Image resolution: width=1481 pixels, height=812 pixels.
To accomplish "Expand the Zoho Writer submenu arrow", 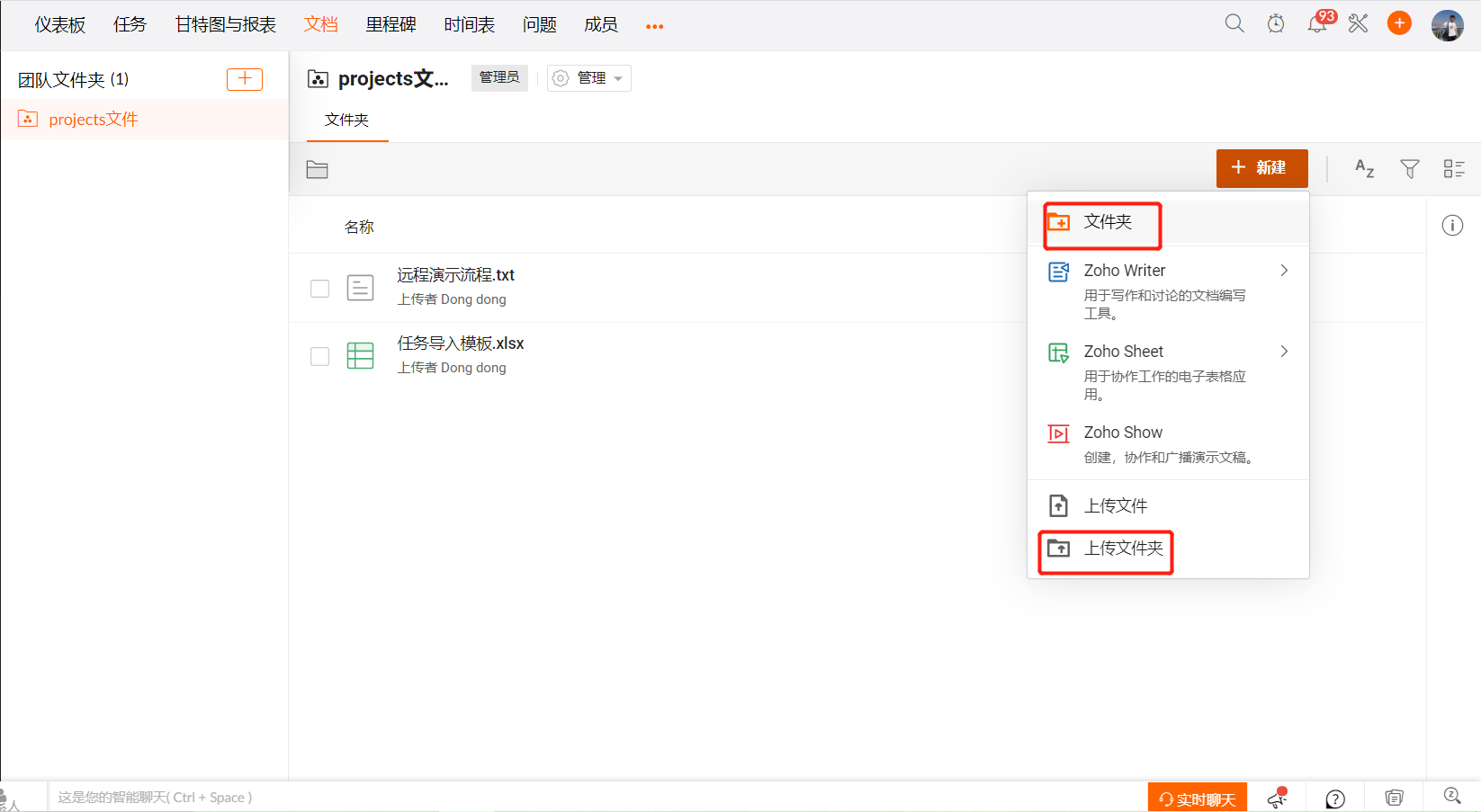I will 1284,271.
